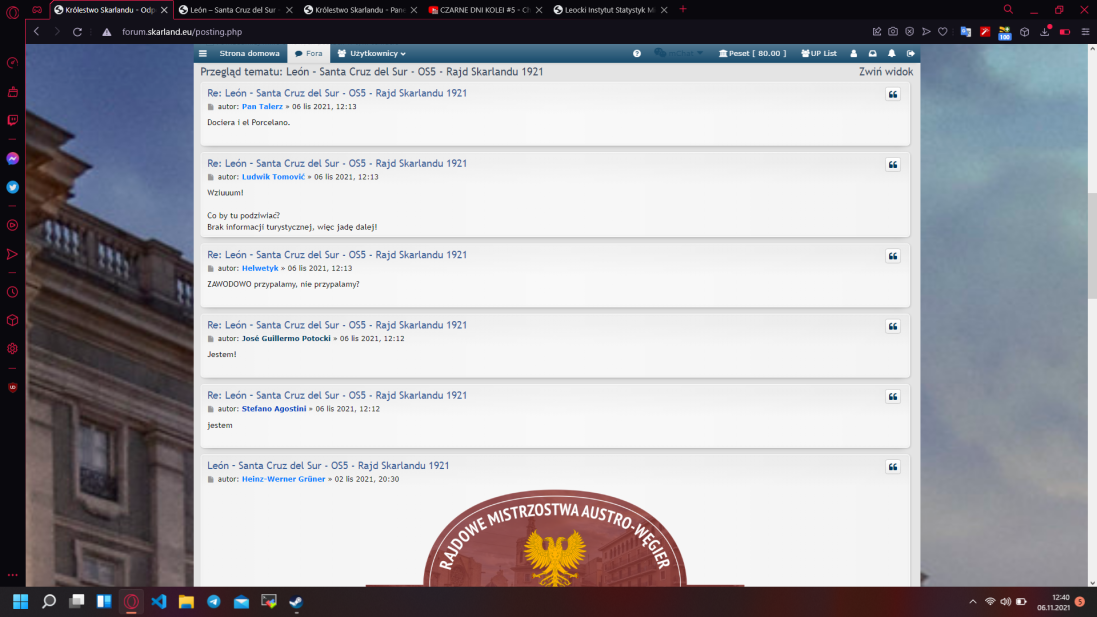Open the Google Translate extension

pyautogui.click(x=965, y=31)
